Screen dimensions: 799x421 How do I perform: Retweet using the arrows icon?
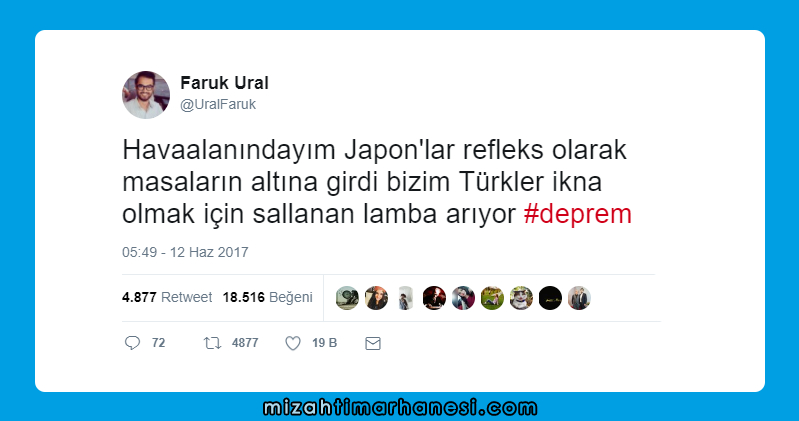point(212,343)
